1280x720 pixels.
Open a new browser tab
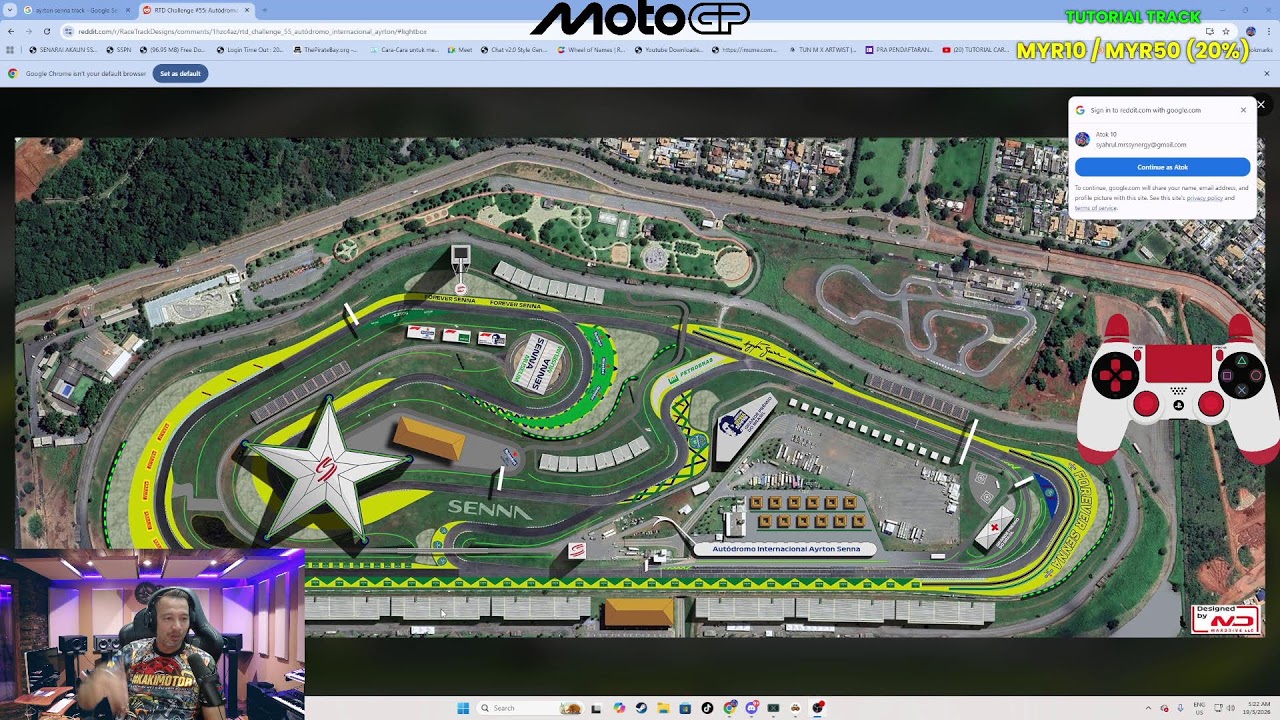[x=264, y=10]
